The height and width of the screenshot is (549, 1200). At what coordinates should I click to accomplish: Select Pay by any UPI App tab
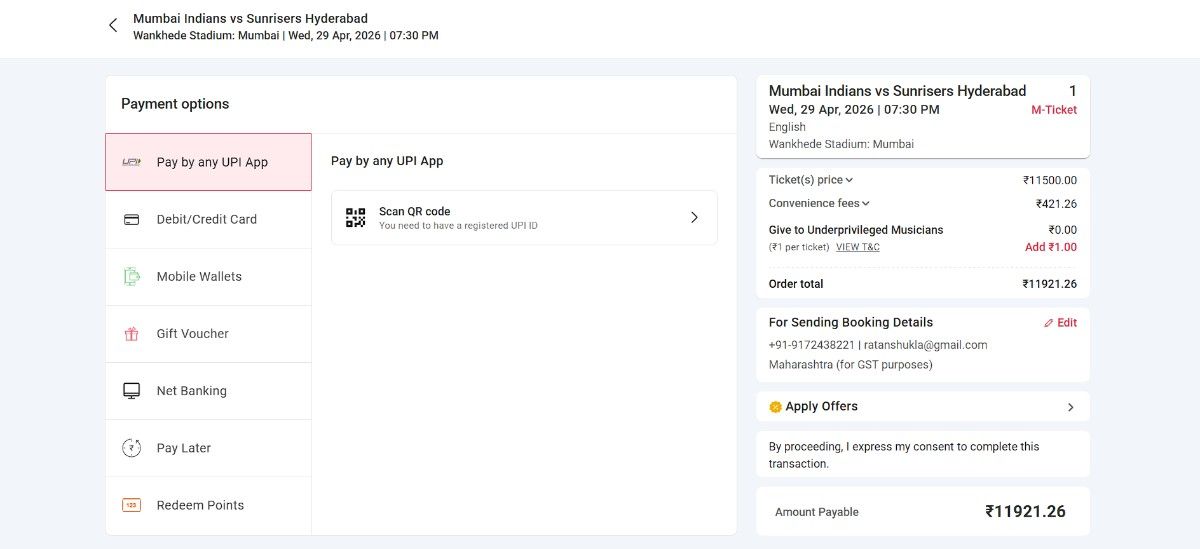208,162
